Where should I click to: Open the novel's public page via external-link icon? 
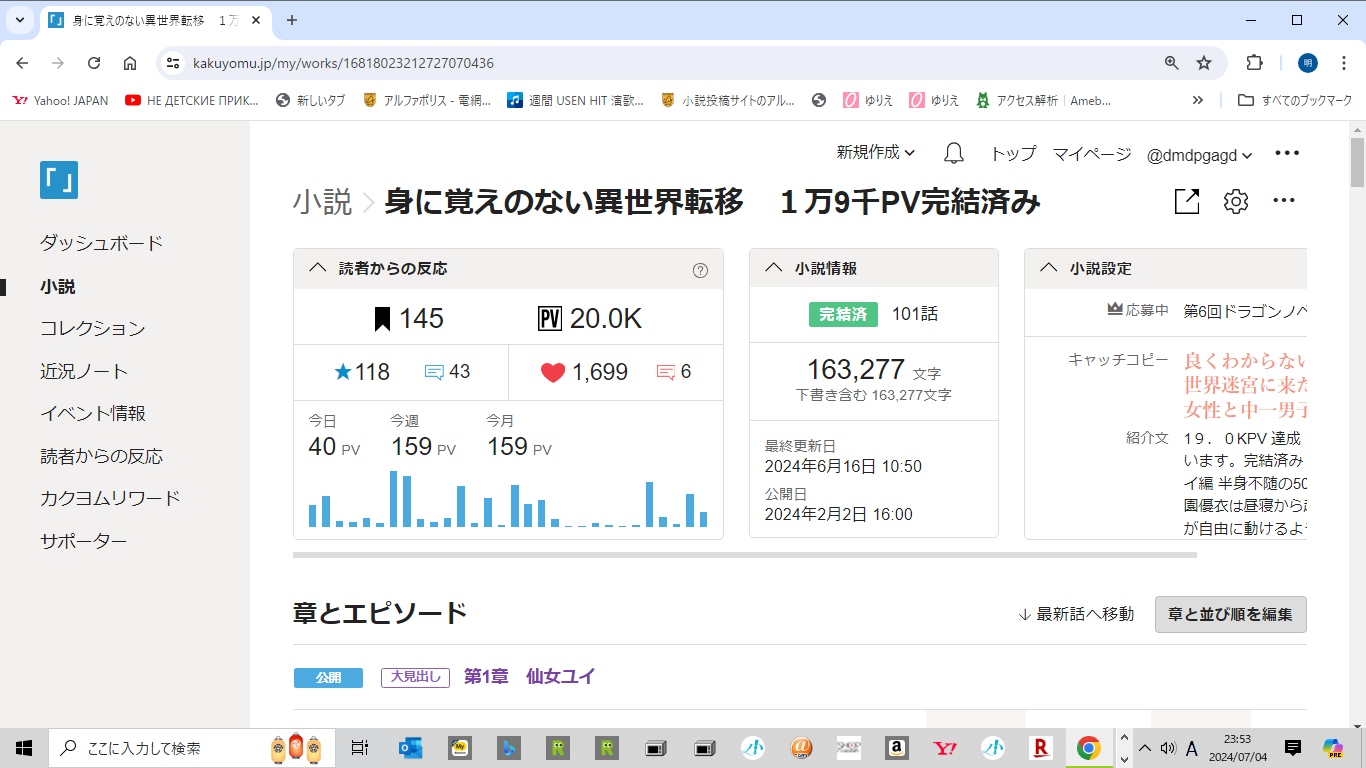click(1186, 202)
